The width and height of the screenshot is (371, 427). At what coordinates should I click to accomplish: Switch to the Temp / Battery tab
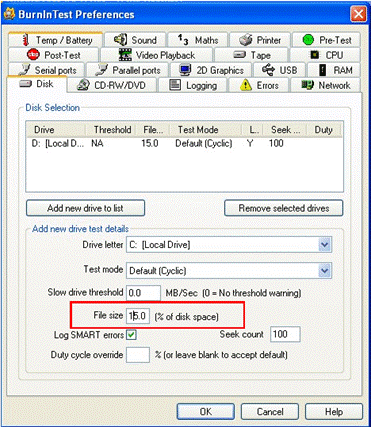(x=55, y=40)
